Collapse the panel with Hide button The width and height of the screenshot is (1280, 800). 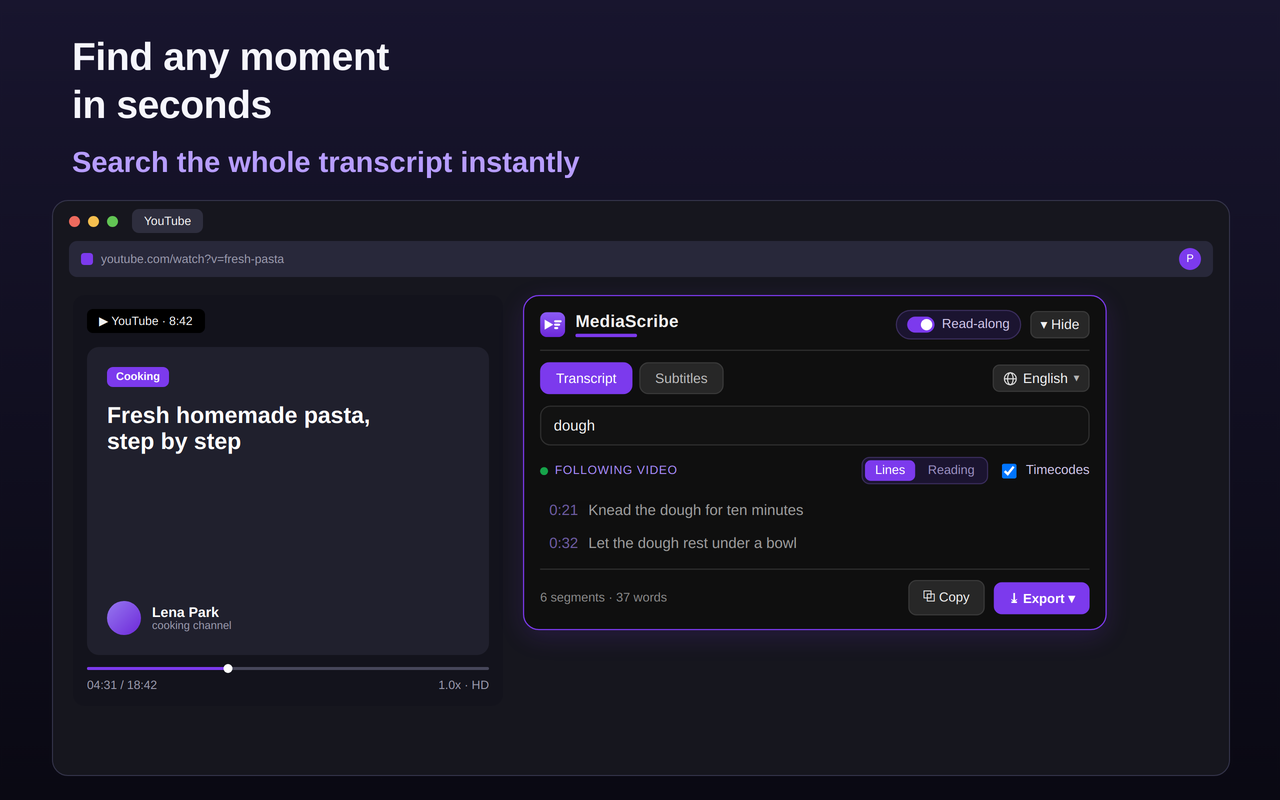tap(1060, 324)
